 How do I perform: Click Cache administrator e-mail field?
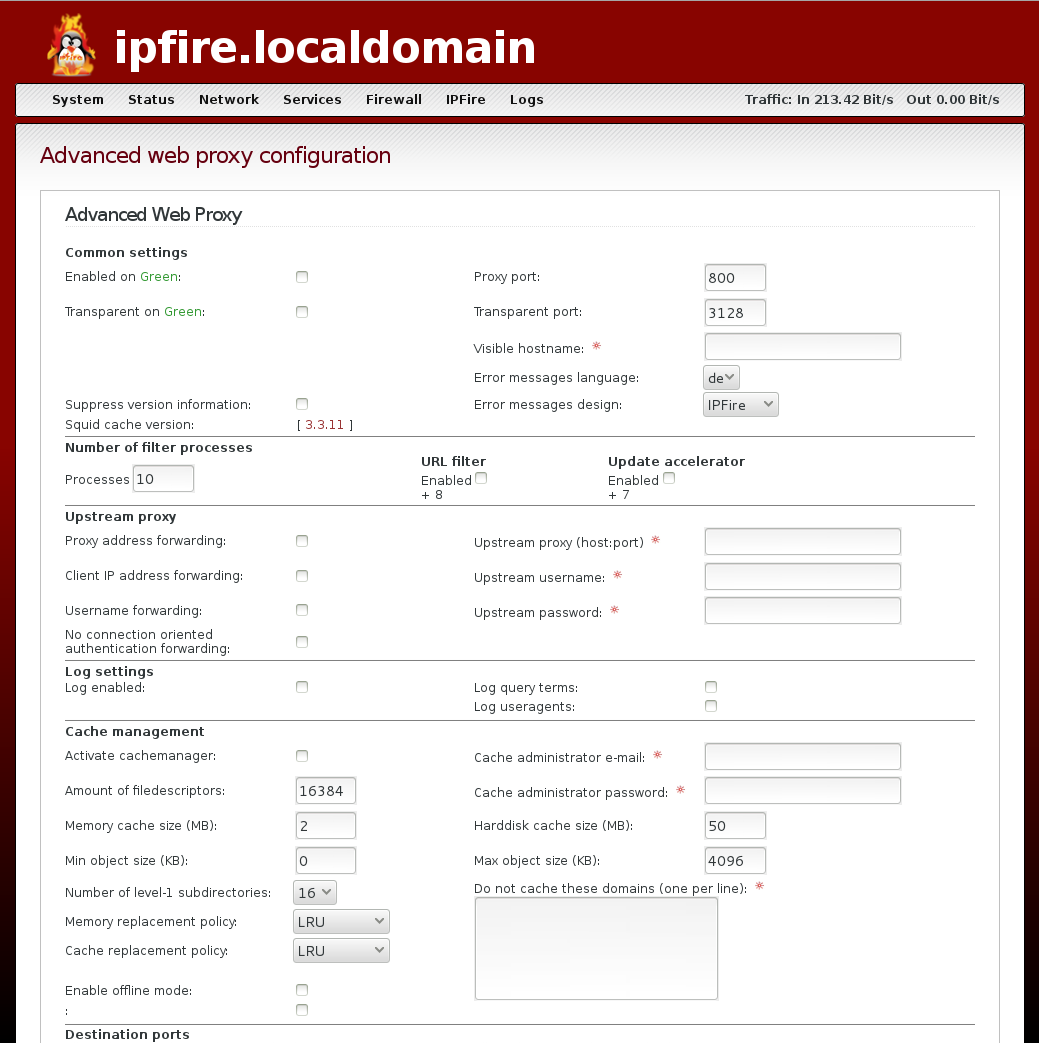[803, 757]
